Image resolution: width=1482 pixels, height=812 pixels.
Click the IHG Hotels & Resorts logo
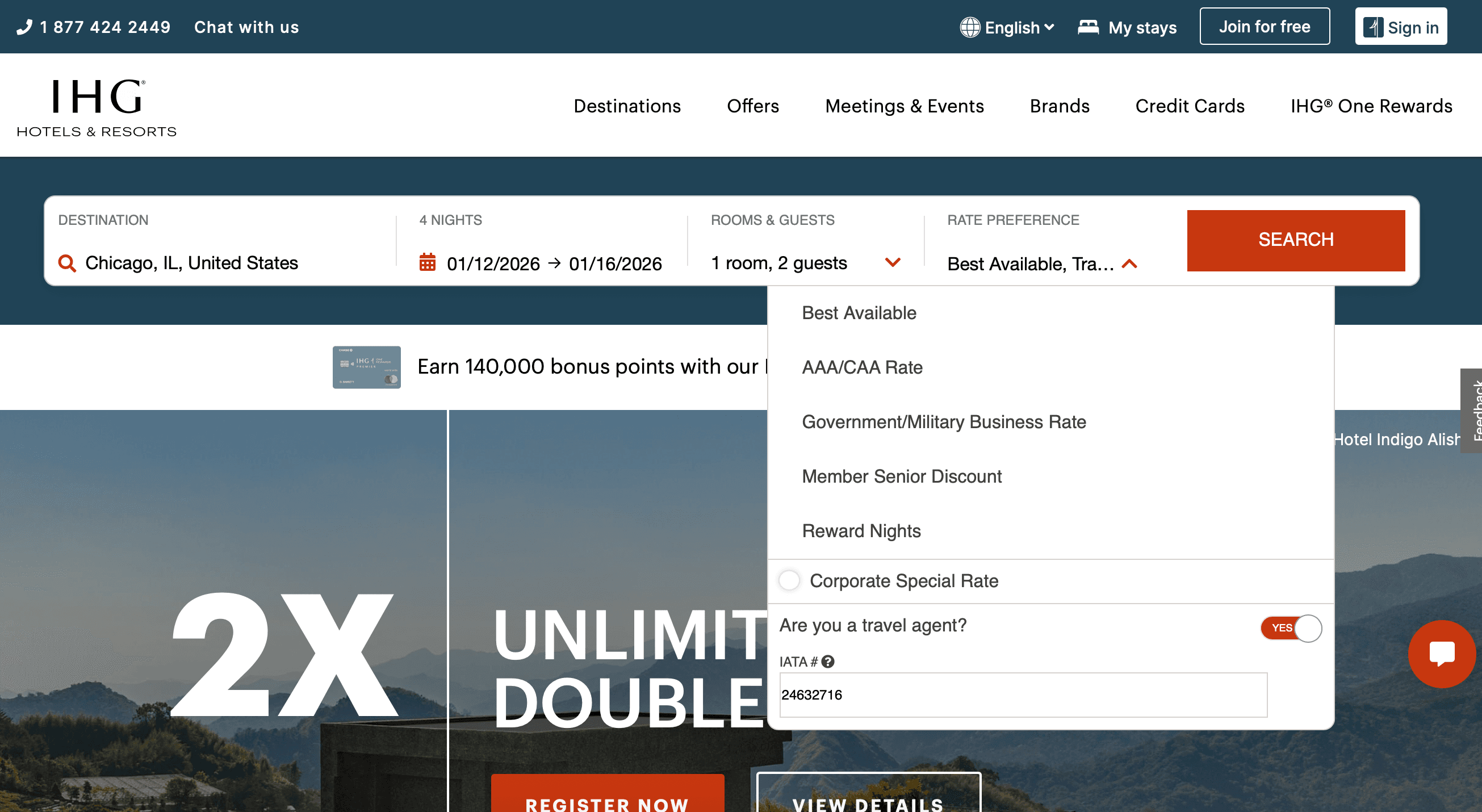pyautogui.click(x=97, y=107)
